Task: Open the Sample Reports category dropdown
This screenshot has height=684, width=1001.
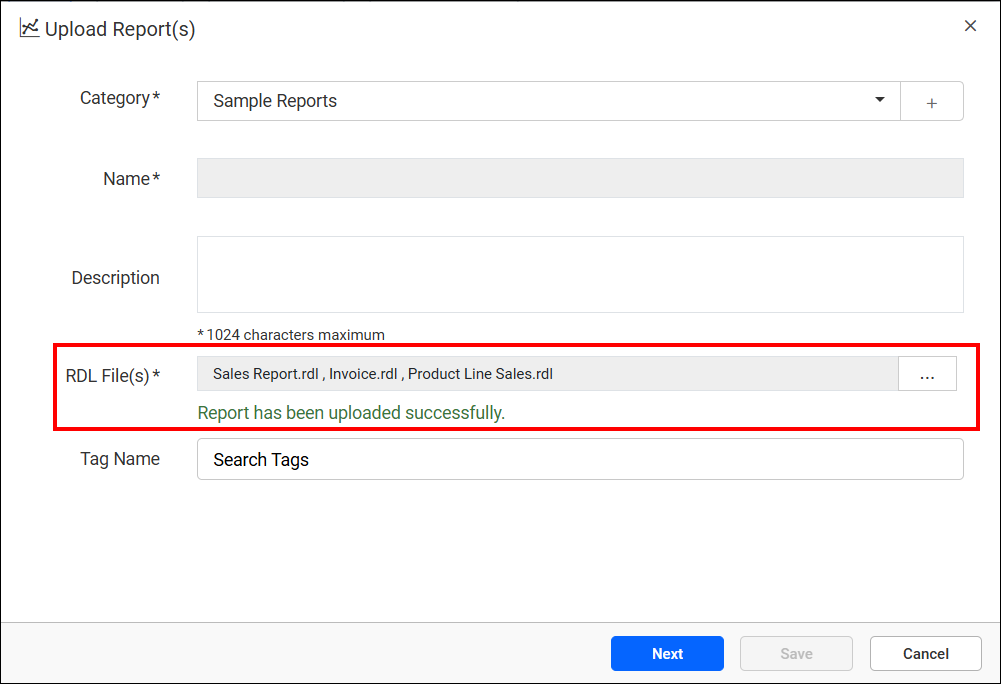Action: click(550, 100)
